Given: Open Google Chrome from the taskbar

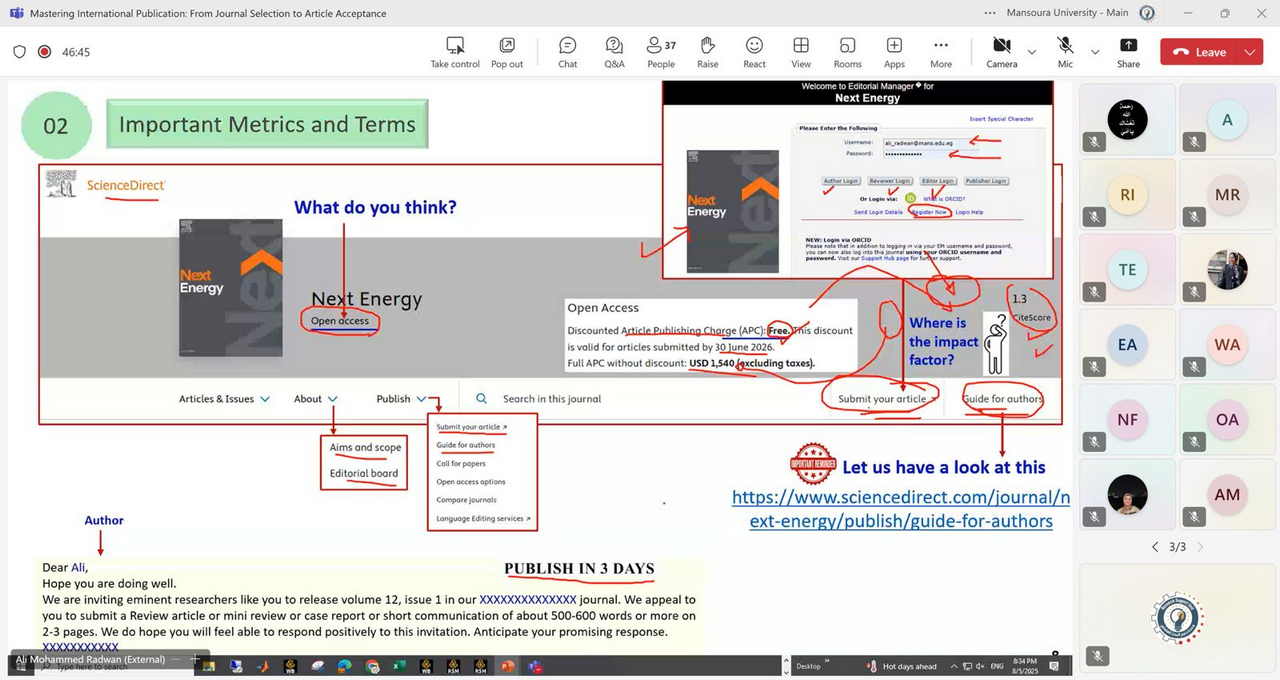Looking at the screenshot, I should [372, 666].
